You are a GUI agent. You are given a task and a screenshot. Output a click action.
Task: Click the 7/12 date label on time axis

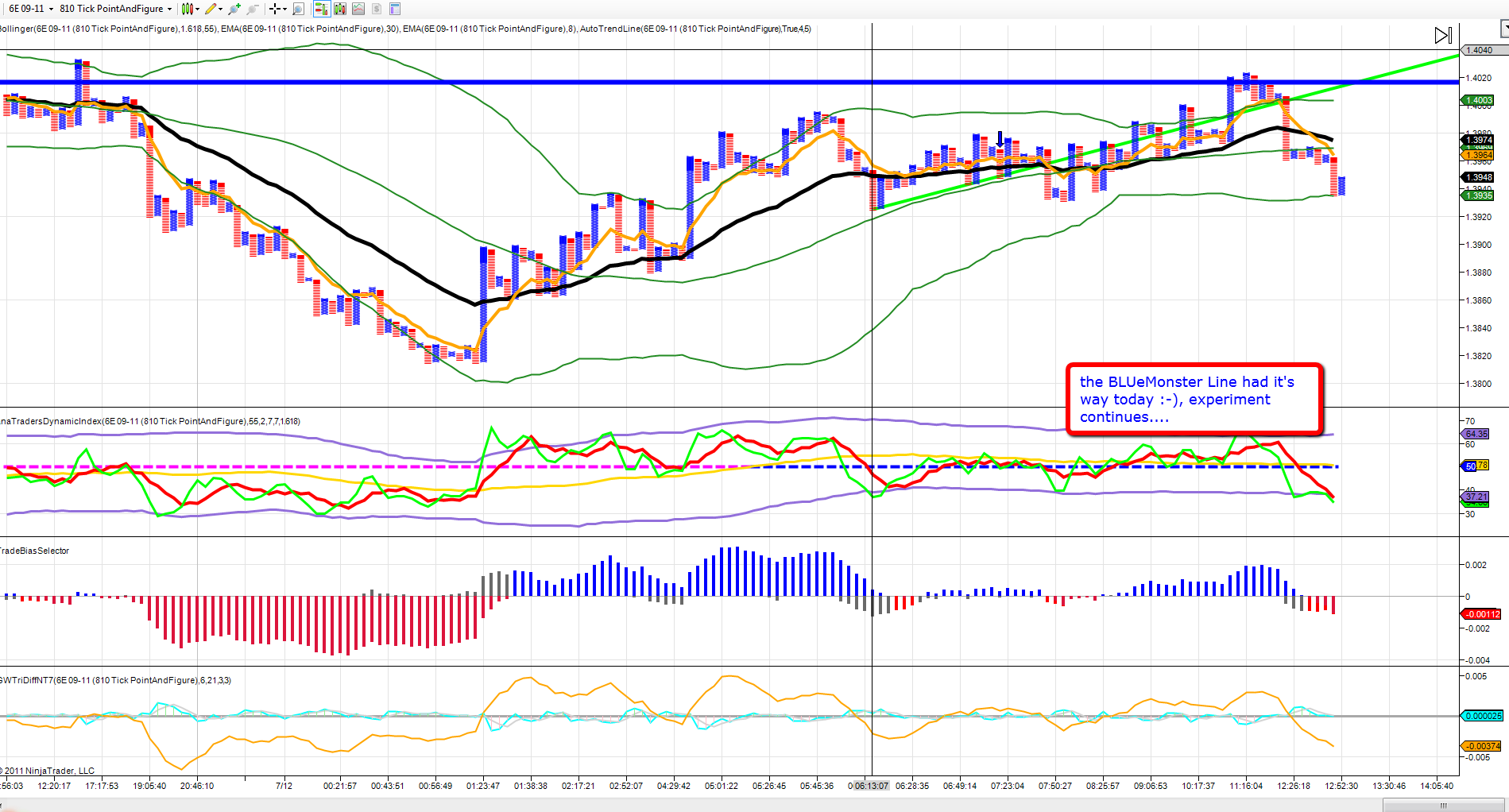coord(284,786)
